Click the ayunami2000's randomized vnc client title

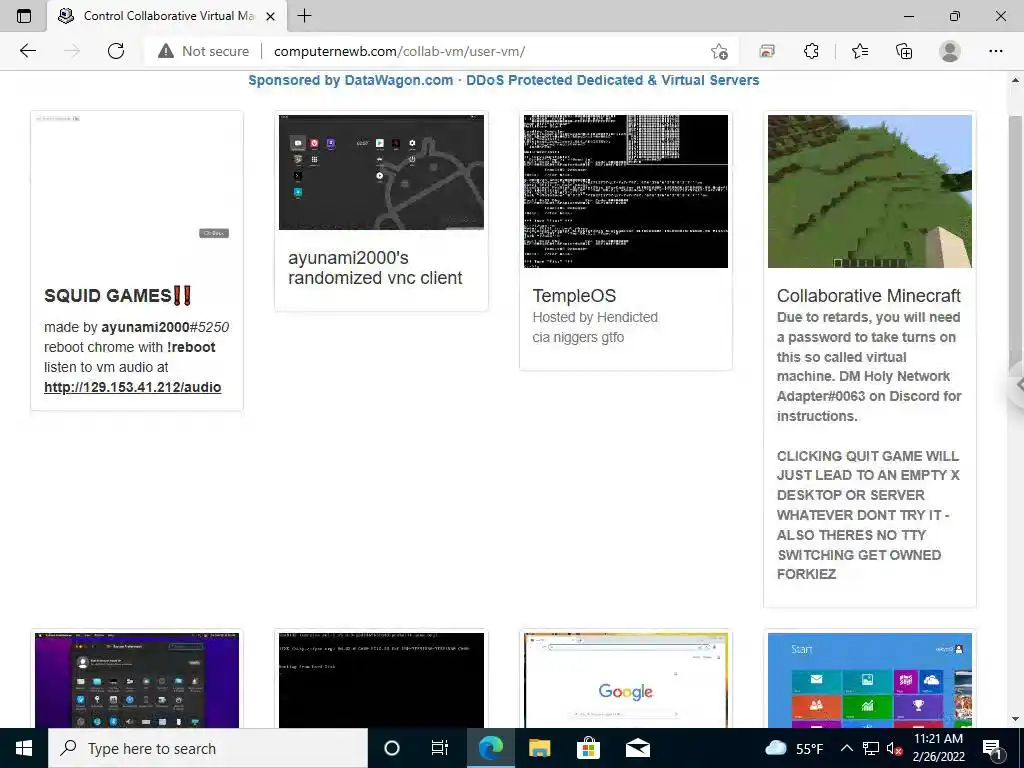click(x=375, y=268)
